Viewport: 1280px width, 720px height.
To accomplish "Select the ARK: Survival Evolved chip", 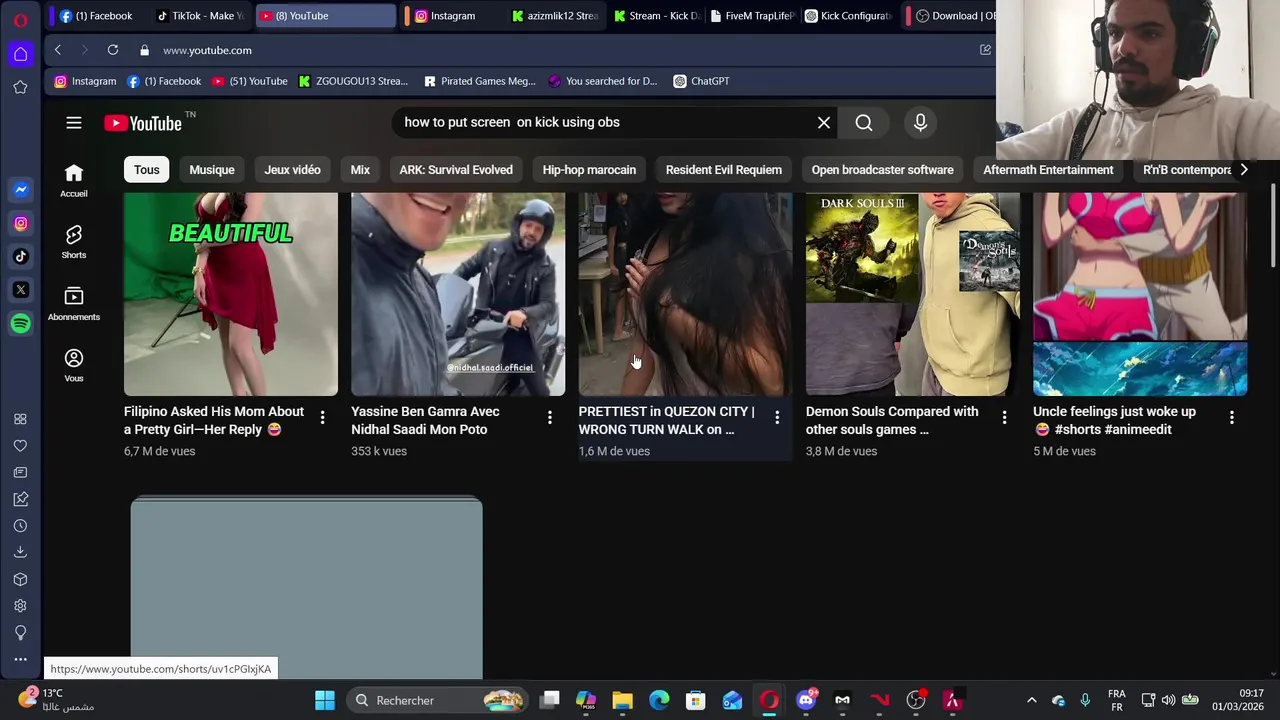I will click(x=456, y=170).
